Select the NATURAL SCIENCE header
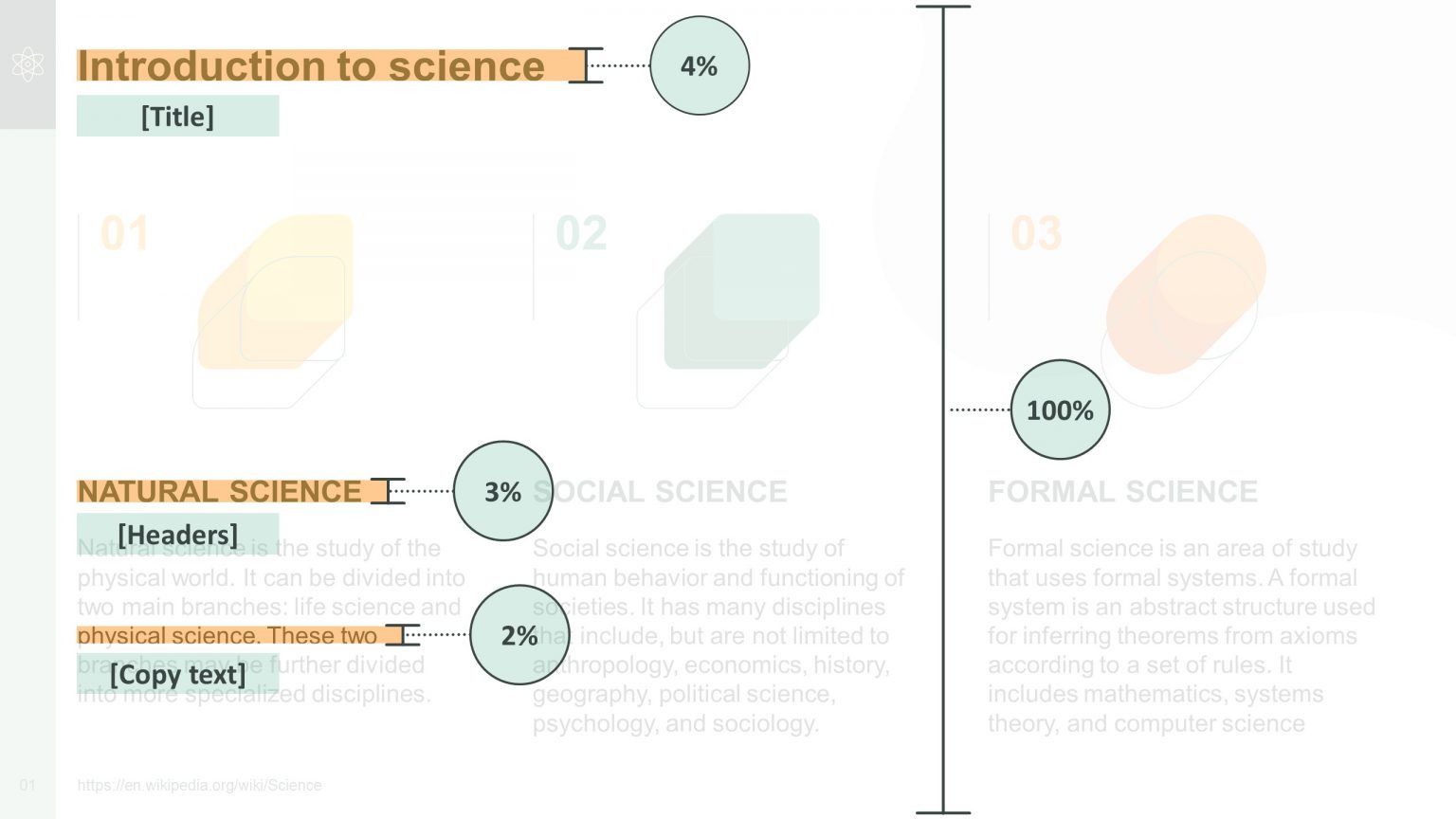The height and width of the screenshot is (819, 1456). [x=219, y=491]
